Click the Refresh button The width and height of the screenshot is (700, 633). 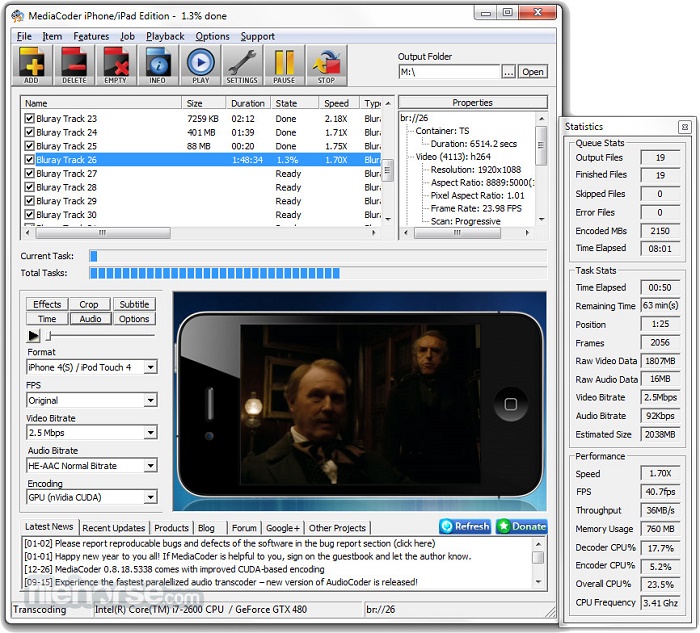[465, 526]
